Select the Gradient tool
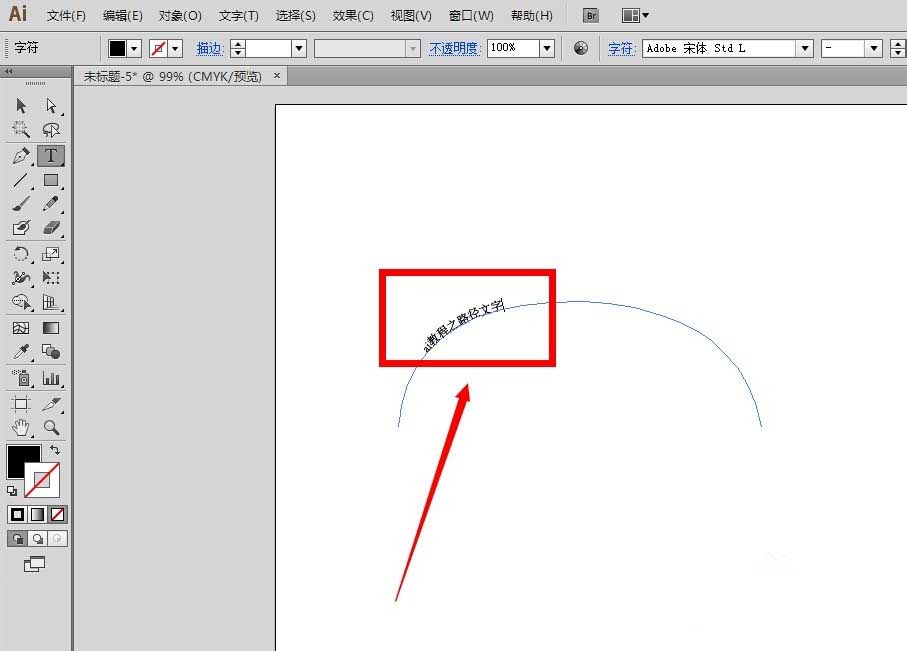The image size is (907, 651). click(x=51, y=328)
